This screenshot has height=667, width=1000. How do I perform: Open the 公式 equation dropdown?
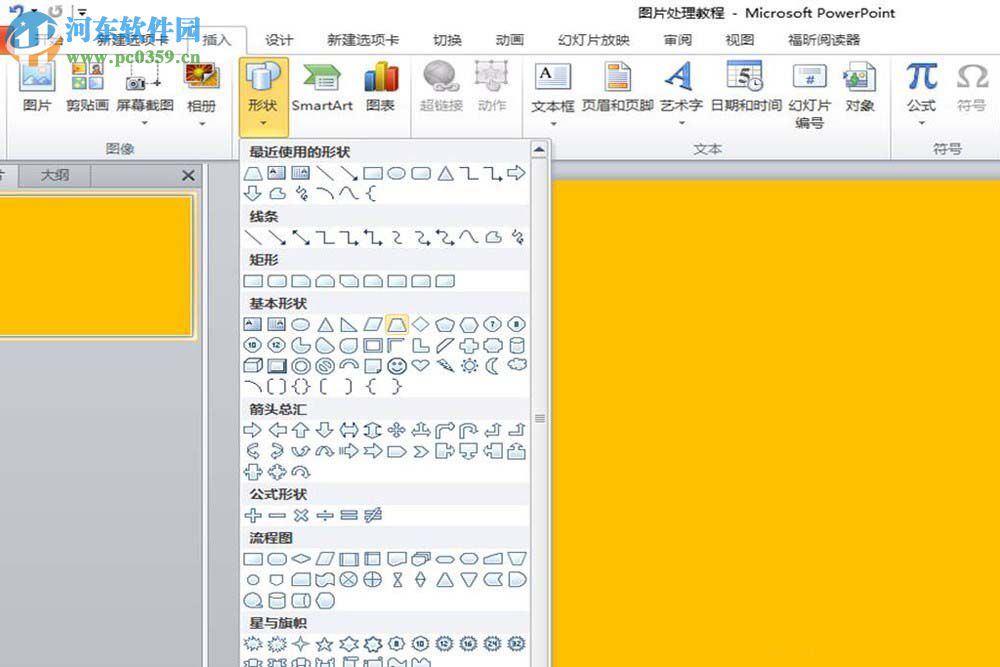922,92
